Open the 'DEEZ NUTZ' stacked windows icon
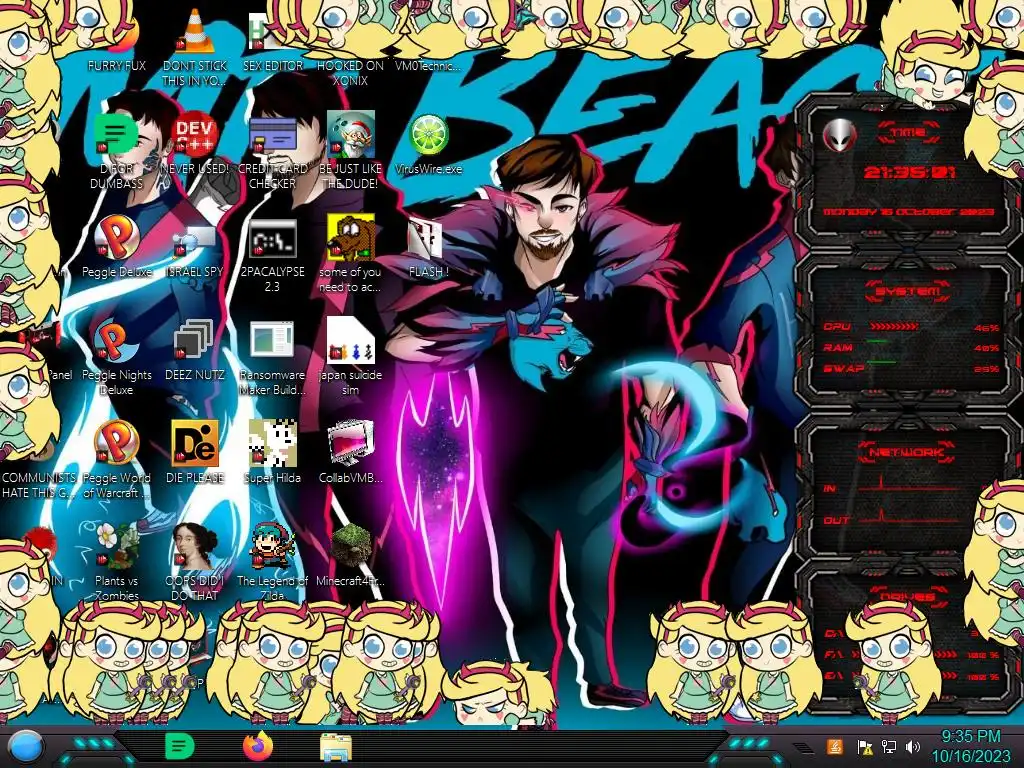The width and height of the screenshot is (1024, 768). point(195,341)
